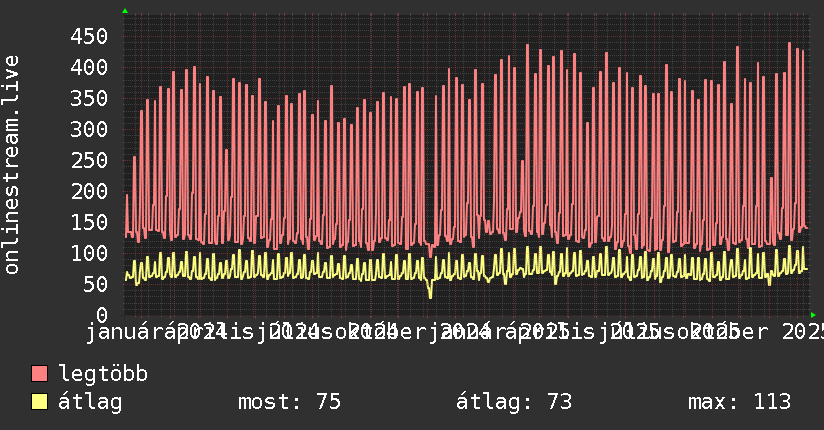824x430 pixels.
Task: Click the 0 y-axis label
Action: click(x=102, y=315)
